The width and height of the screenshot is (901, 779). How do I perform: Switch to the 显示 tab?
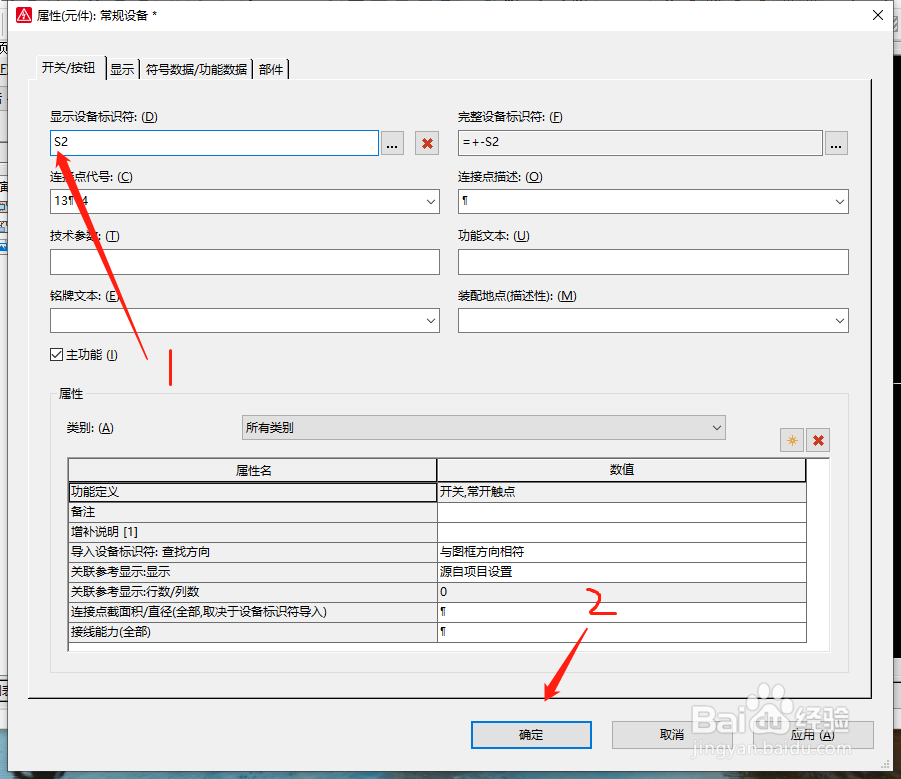pos(122,70)
